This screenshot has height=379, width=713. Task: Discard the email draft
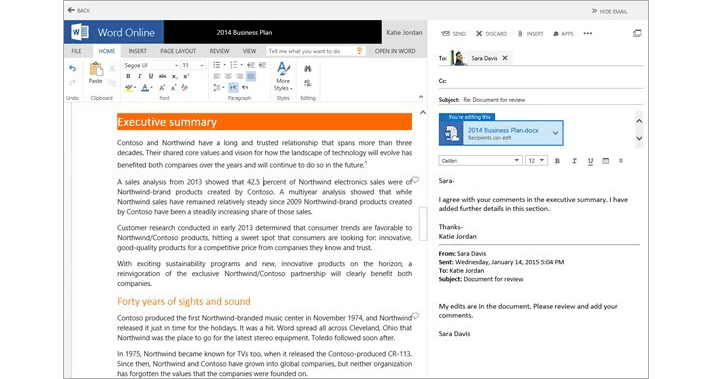[x=492, y=34]
